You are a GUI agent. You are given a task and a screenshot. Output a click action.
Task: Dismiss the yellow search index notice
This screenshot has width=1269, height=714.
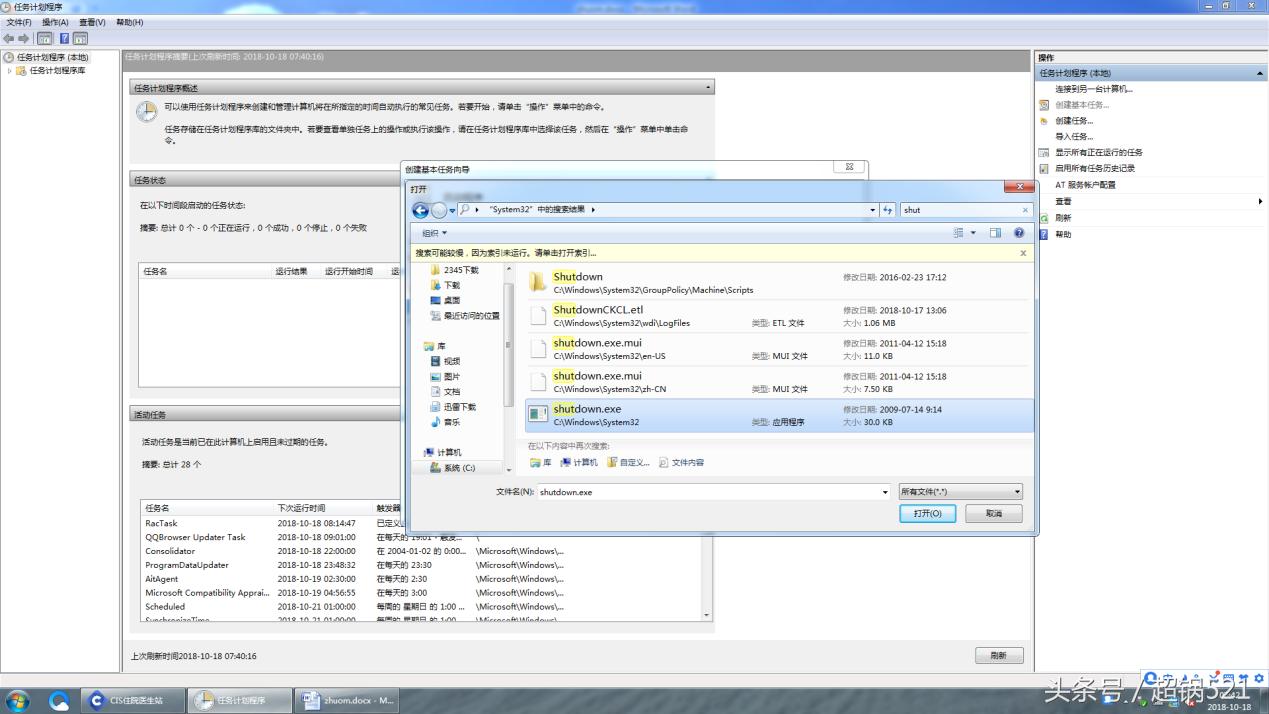pyautogui.click(x=1022, y=253)
